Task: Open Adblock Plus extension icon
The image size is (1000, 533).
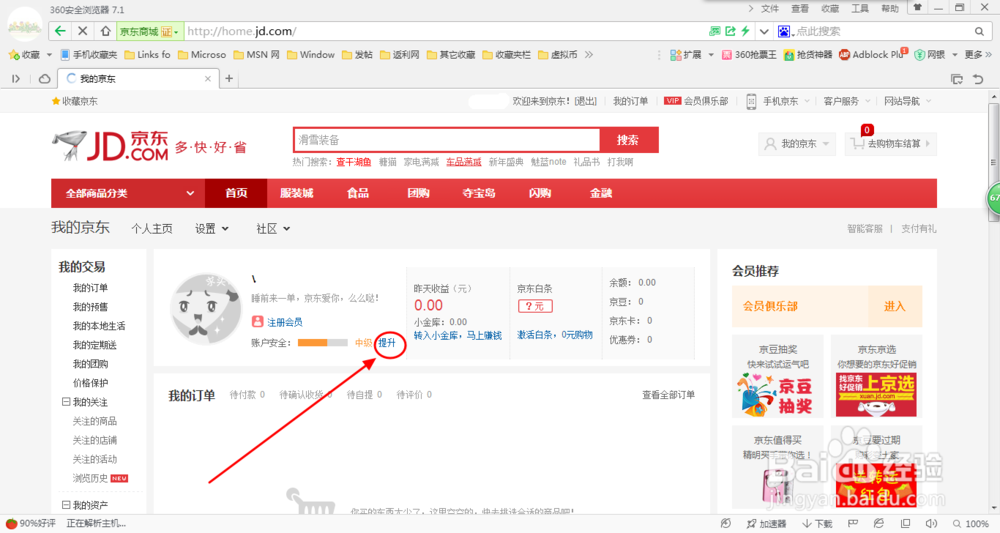Action: coord(872,55)
